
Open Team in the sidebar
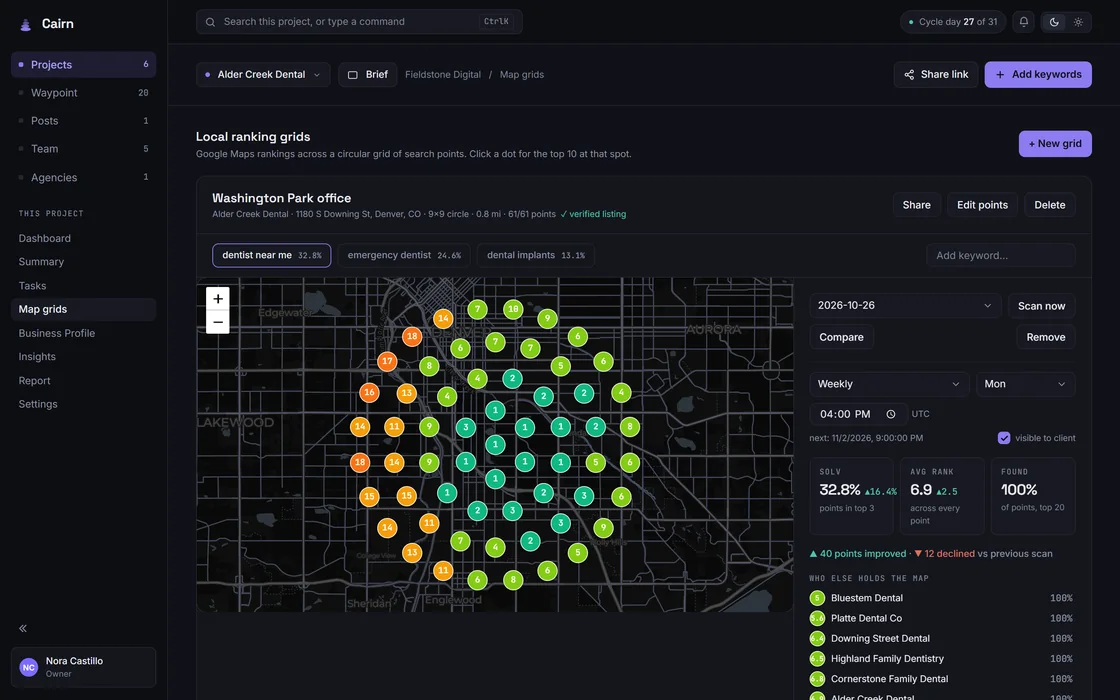[84, 149]
